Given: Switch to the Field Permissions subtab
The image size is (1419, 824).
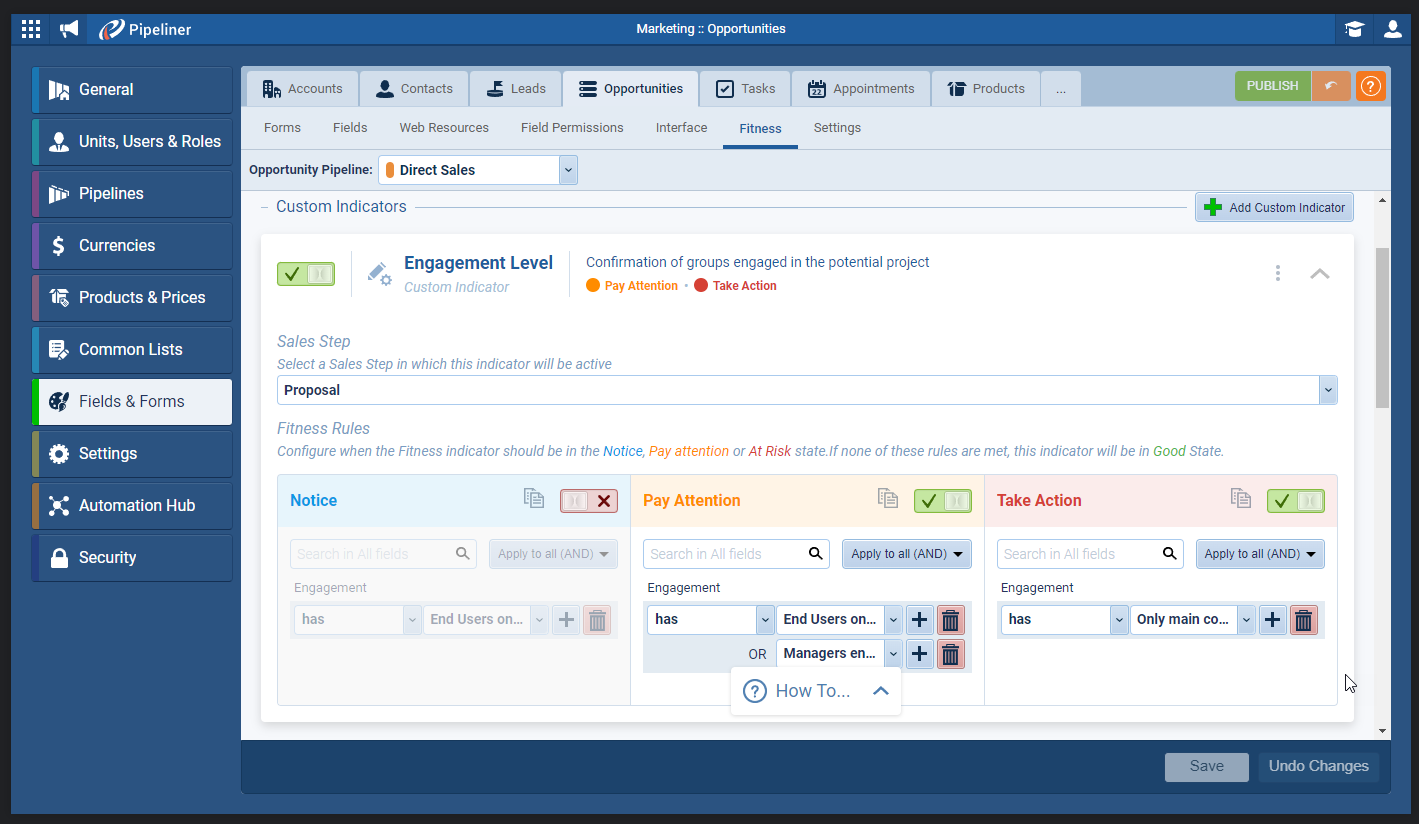Looking at the screenshot, I should coord(572,128).
